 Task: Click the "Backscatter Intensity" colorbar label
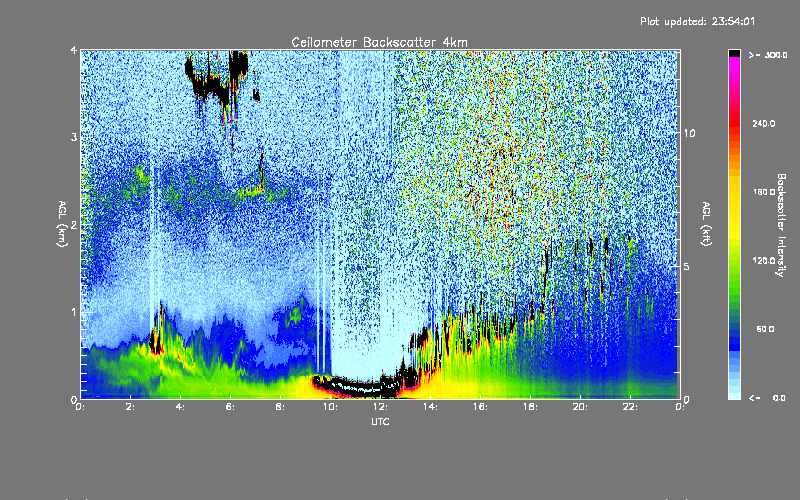(781, 225)
